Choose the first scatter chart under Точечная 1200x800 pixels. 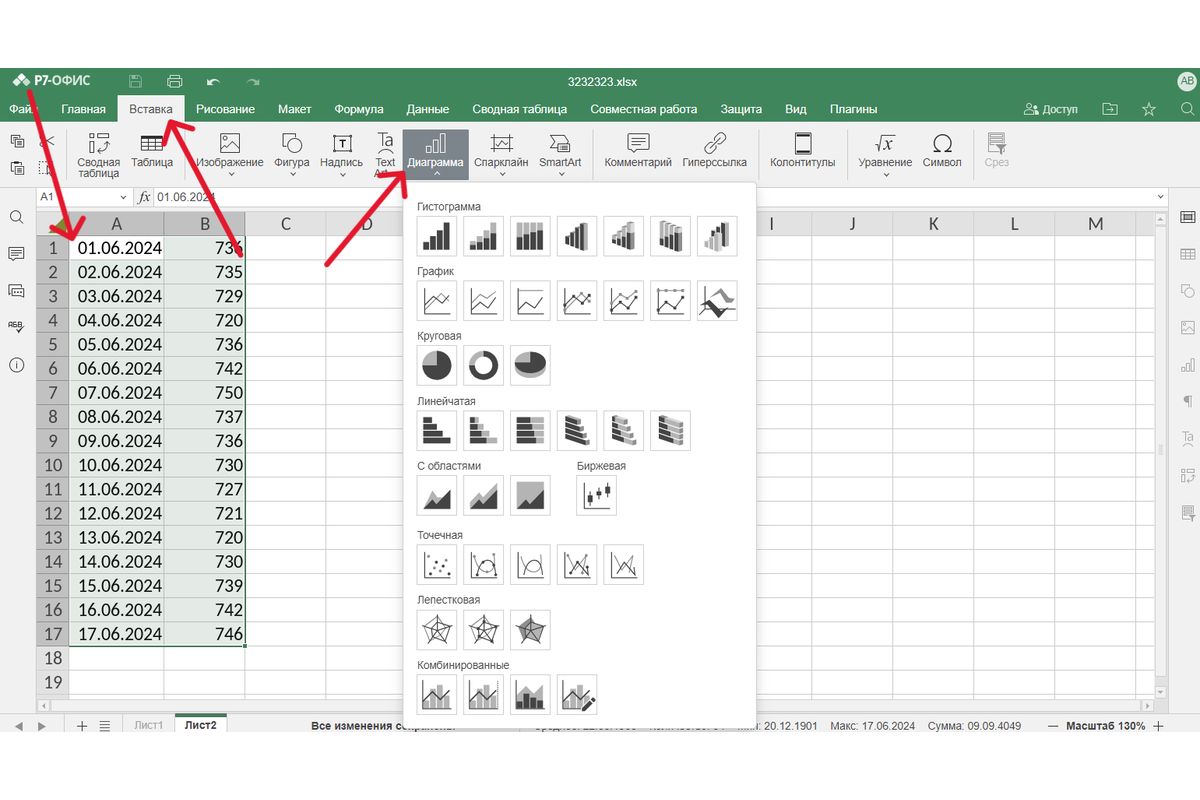click(436, 565)
